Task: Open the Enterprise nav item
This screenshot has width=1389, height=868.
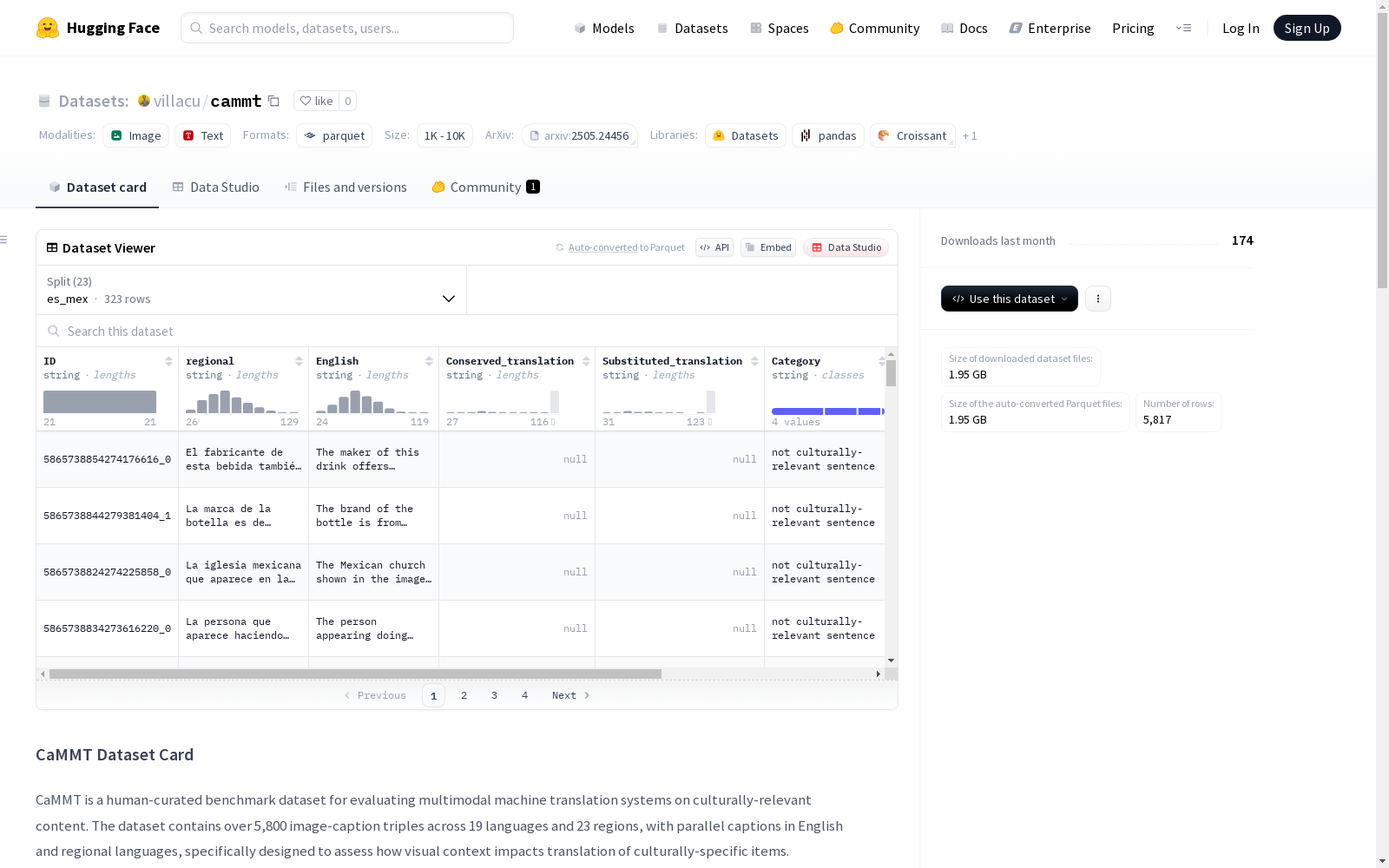Action: point(1050,28)
